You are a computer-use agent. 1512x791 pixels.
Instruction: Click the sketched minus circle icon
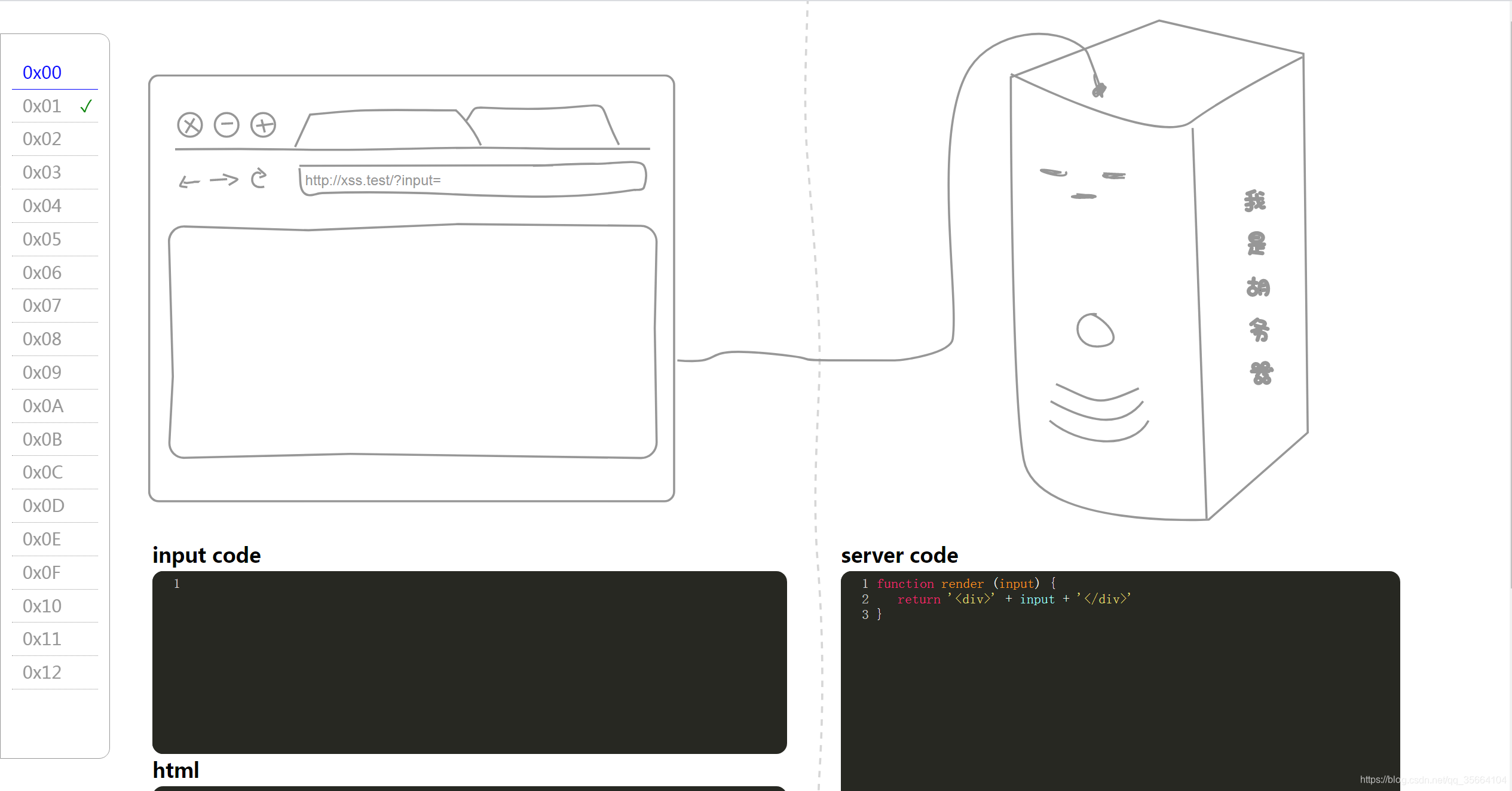tap(227, 125)
